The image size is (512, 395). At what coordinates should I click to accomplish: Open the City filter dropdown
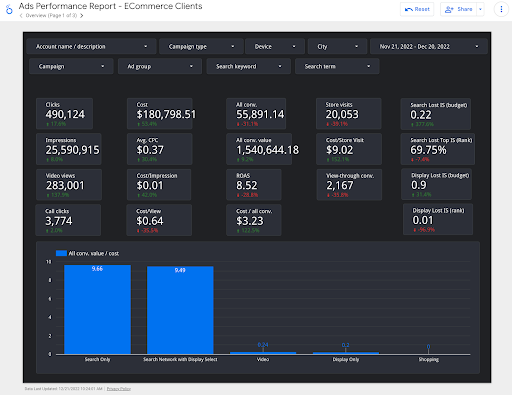tap(337, 46)
